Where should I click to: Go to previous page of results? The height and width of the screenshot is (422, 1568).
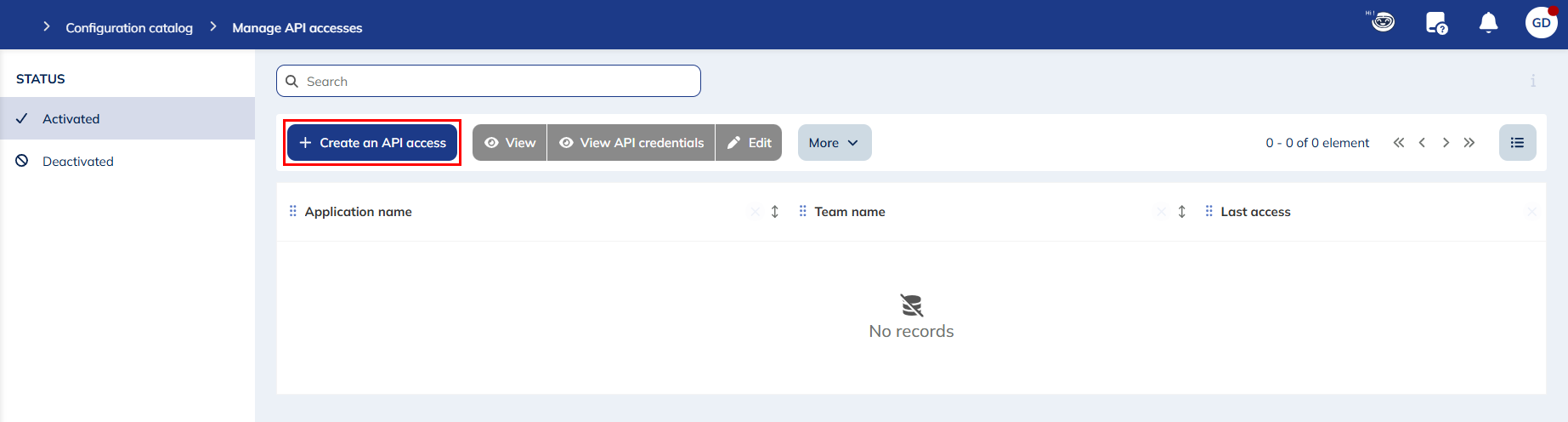1422,143
